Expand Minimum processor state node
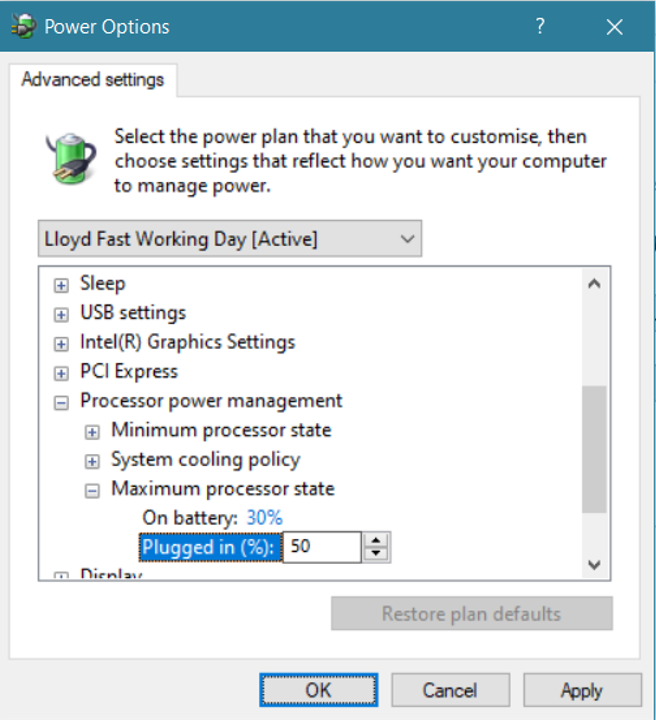 (93, 432)
